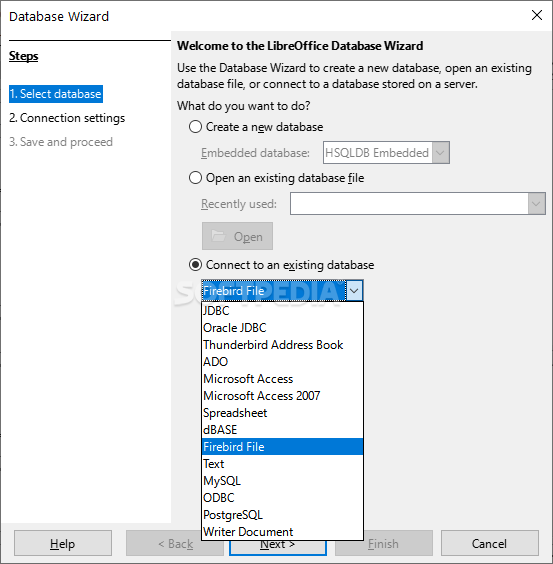Go to Connection settings step
Viewport: 553px width, 564px height.
click(67, 118)
